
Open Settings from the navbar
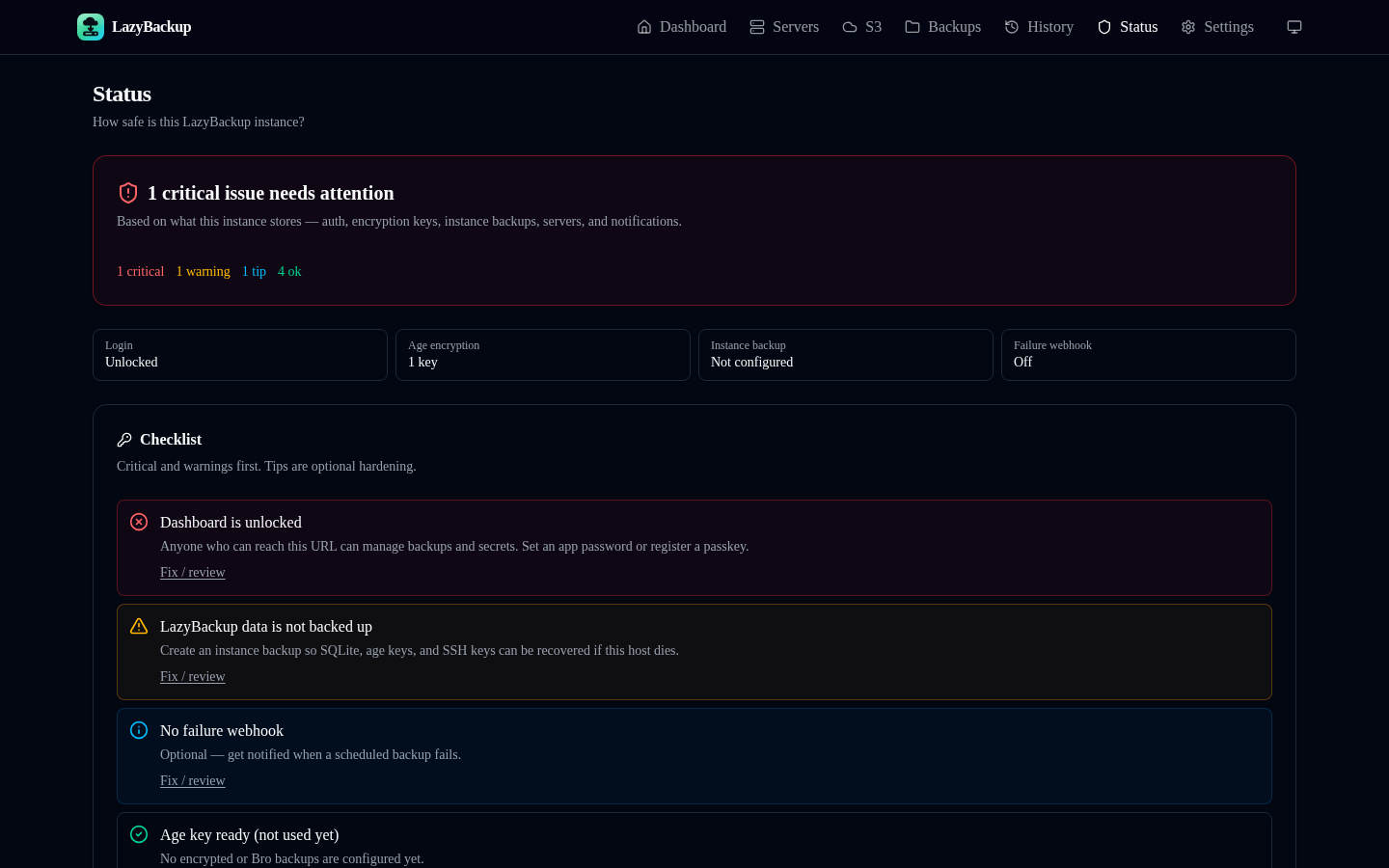point(1217,27)
